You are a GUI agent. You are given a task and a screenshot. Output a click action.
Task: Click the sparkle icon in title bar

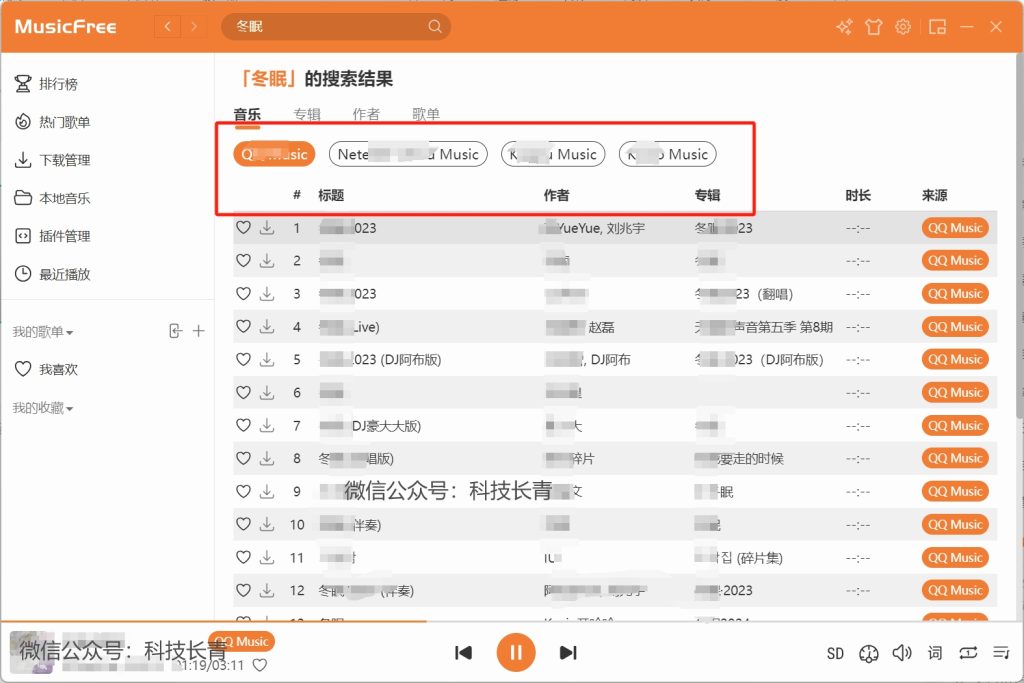(844, 27)
